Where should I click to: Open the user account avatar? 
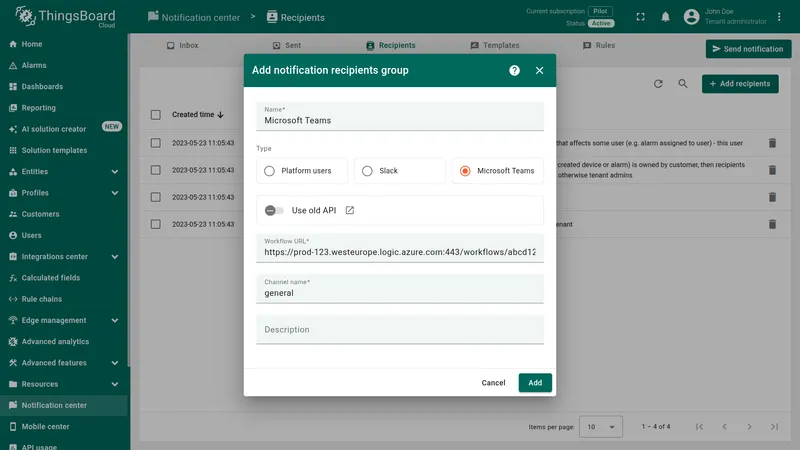click(x=691, y=17)
